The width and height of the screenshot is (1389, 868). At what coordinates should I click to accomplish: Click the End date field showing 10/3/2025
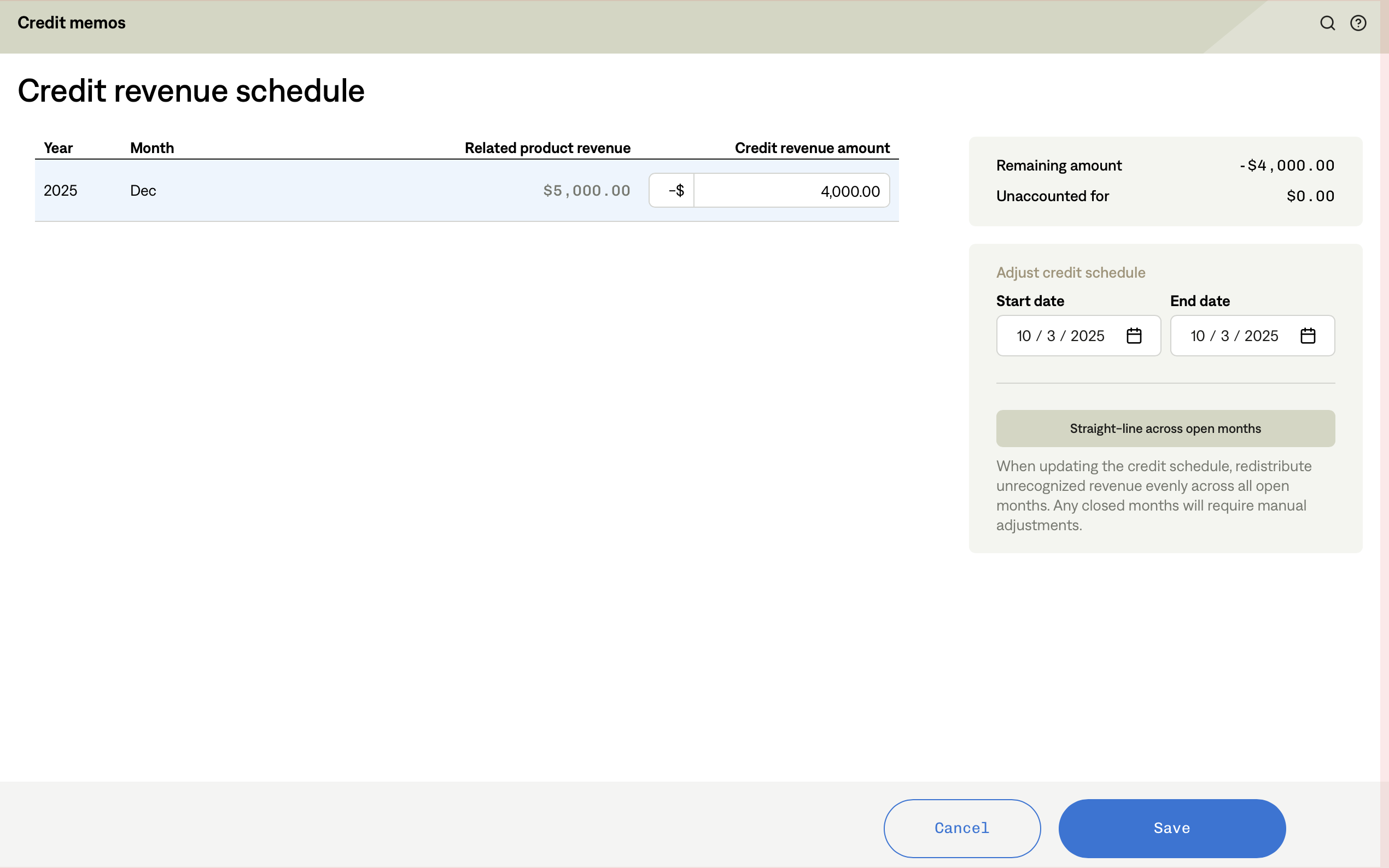pyautogui.click(x=1235, y=335)
